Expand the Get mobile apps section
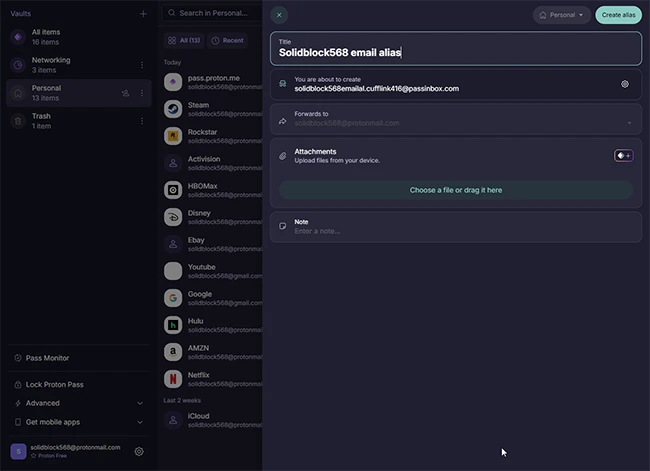Screen dimensions: 650x471 pyautogui.click(x=139, y=422)
